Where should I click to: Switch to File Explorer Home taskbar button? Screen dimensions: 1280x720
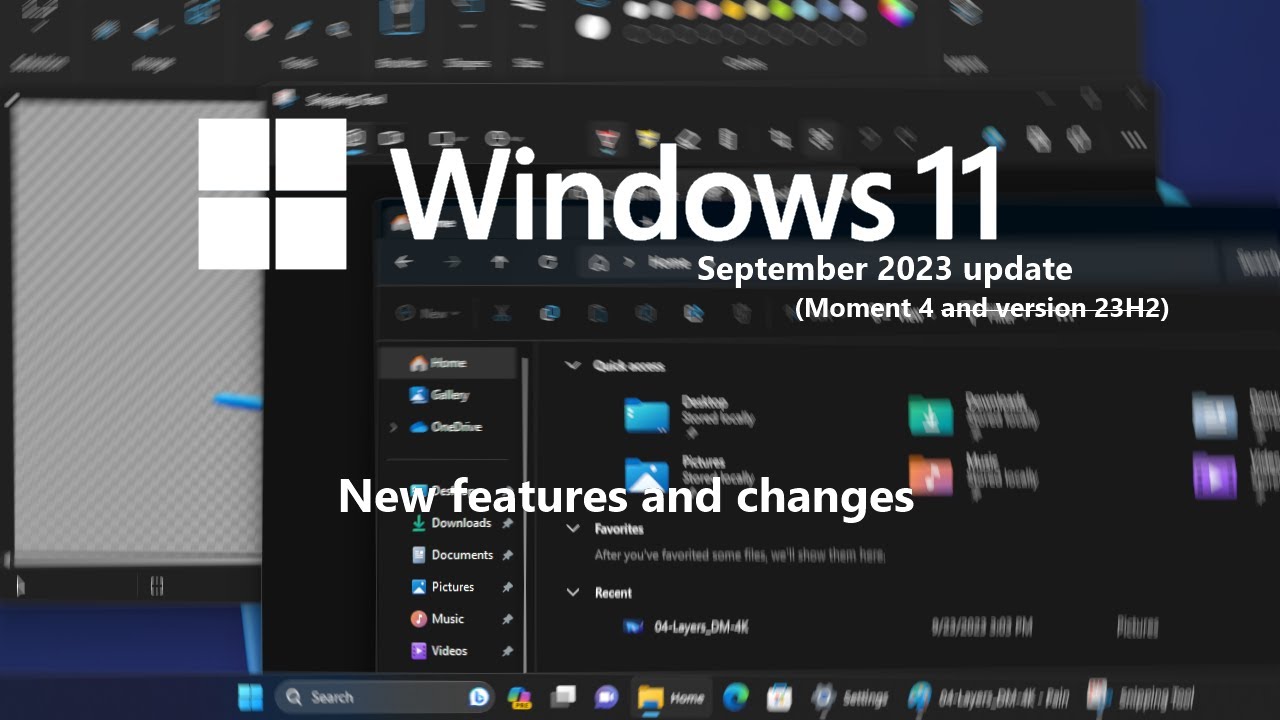[x=671, y=697]
